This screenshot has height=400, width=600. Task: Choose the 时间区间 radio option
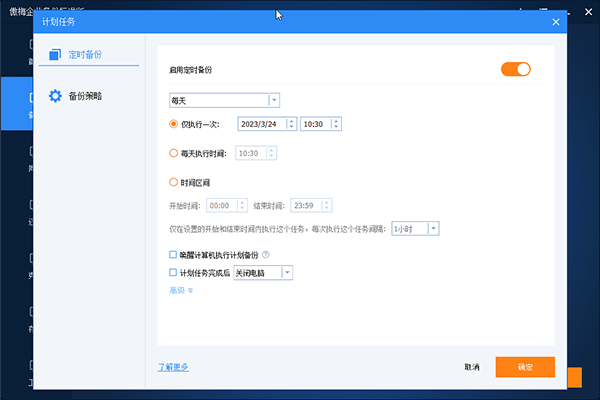click(174, 182)
